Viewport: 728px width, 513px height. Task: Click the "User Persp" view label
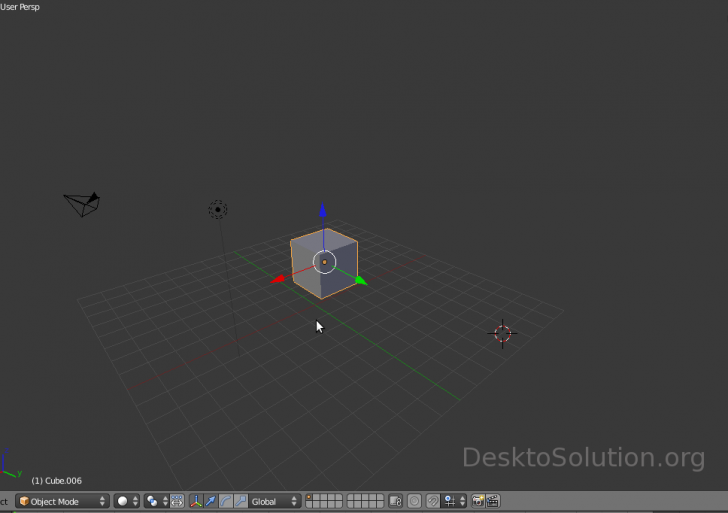(20, 7)
